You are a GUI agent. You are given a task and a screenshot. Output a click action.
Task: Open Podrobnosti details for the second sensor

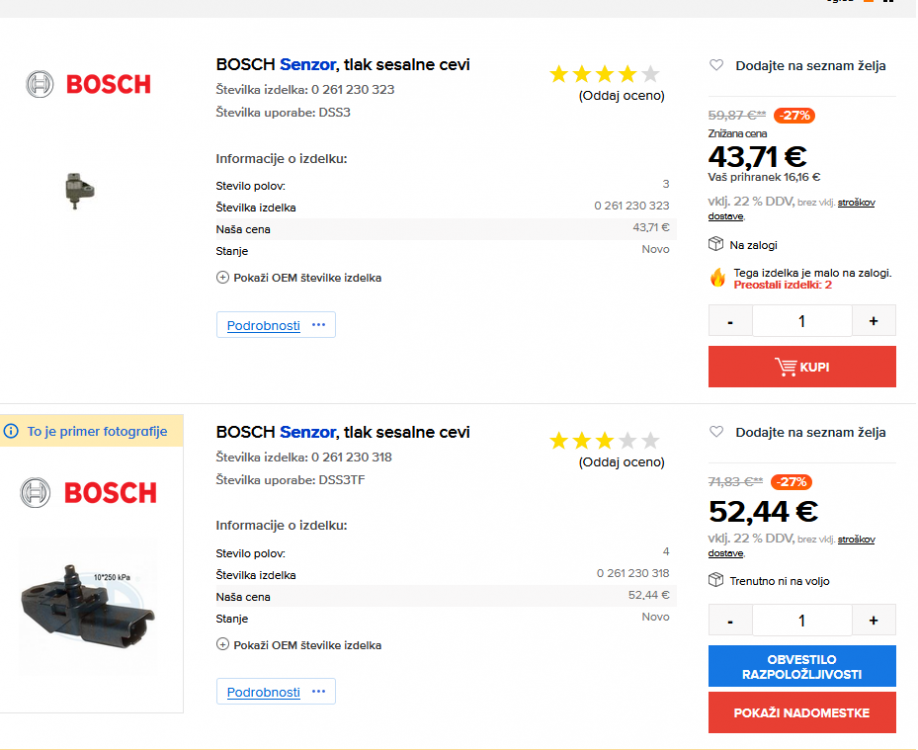coord(263,692)
